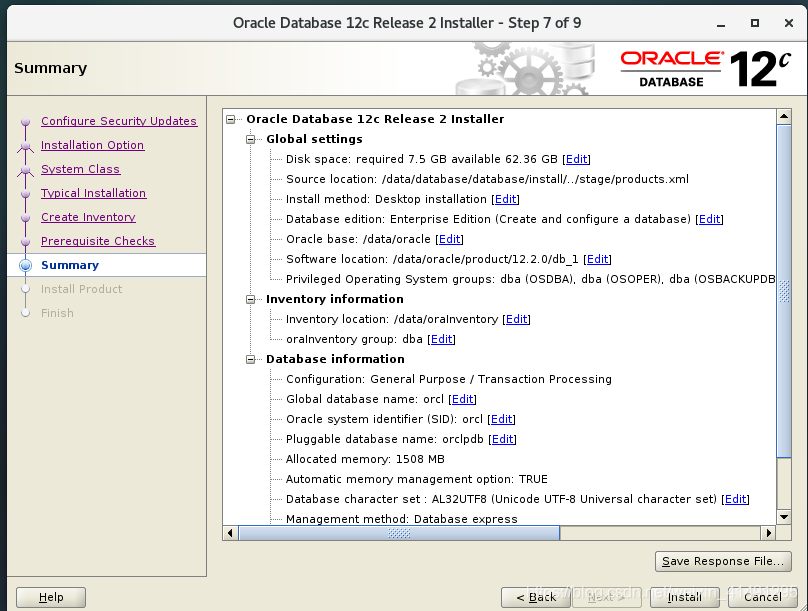Select the Privileged Operating System groups row
Screen dimensions: 808x611
tap(531, 279)
